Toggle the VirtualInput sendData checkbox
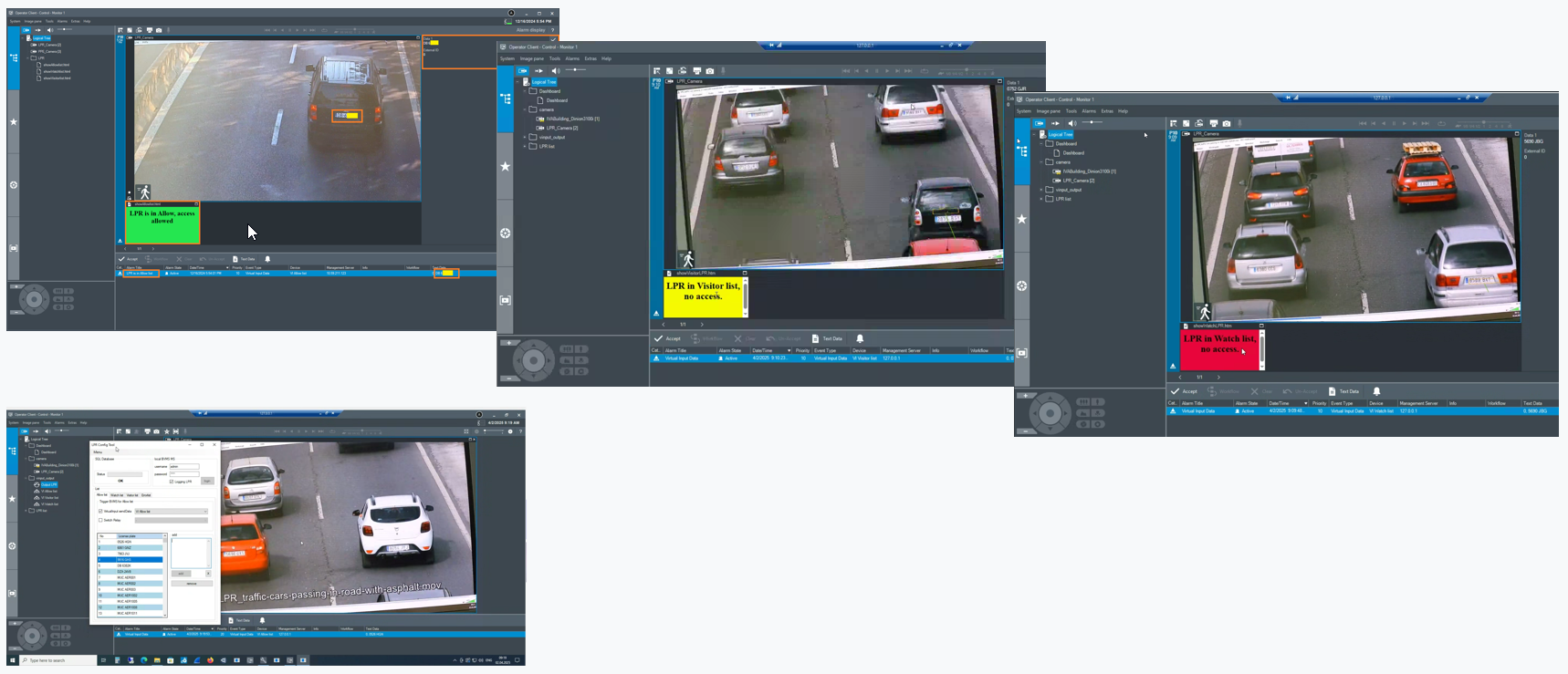Screen dimensions: 1568x674 [100, 512]
